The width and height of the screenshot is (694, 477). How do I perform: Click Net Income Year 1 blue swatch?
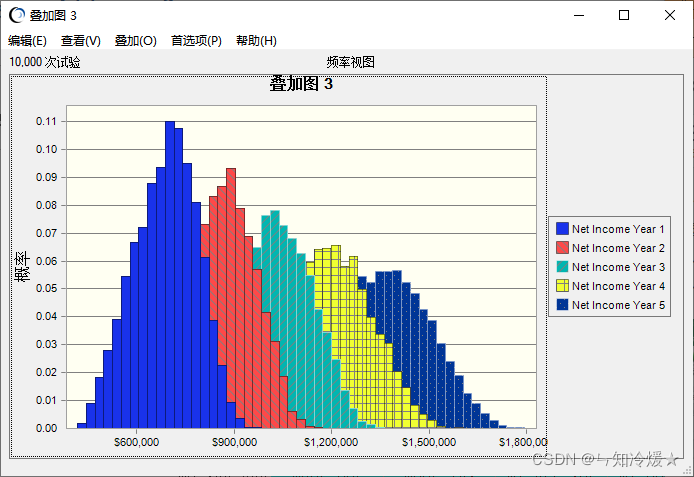click(x=562, y=229)
